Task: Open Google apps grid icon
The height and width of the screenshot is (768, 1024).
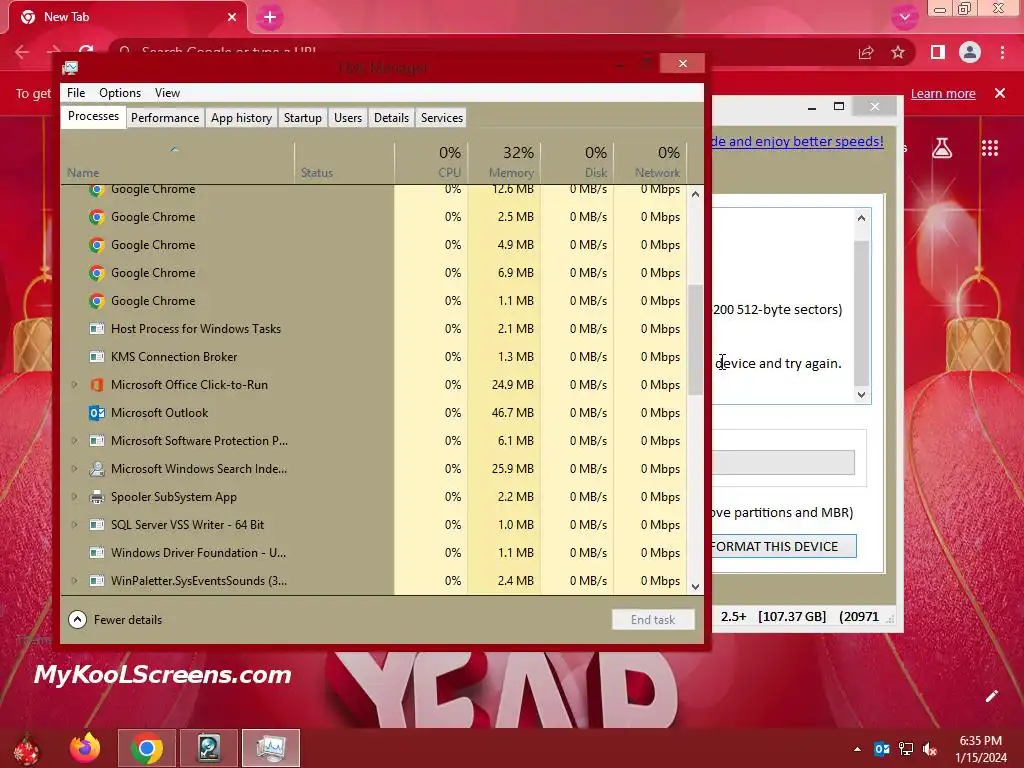Action: (990, 148)
